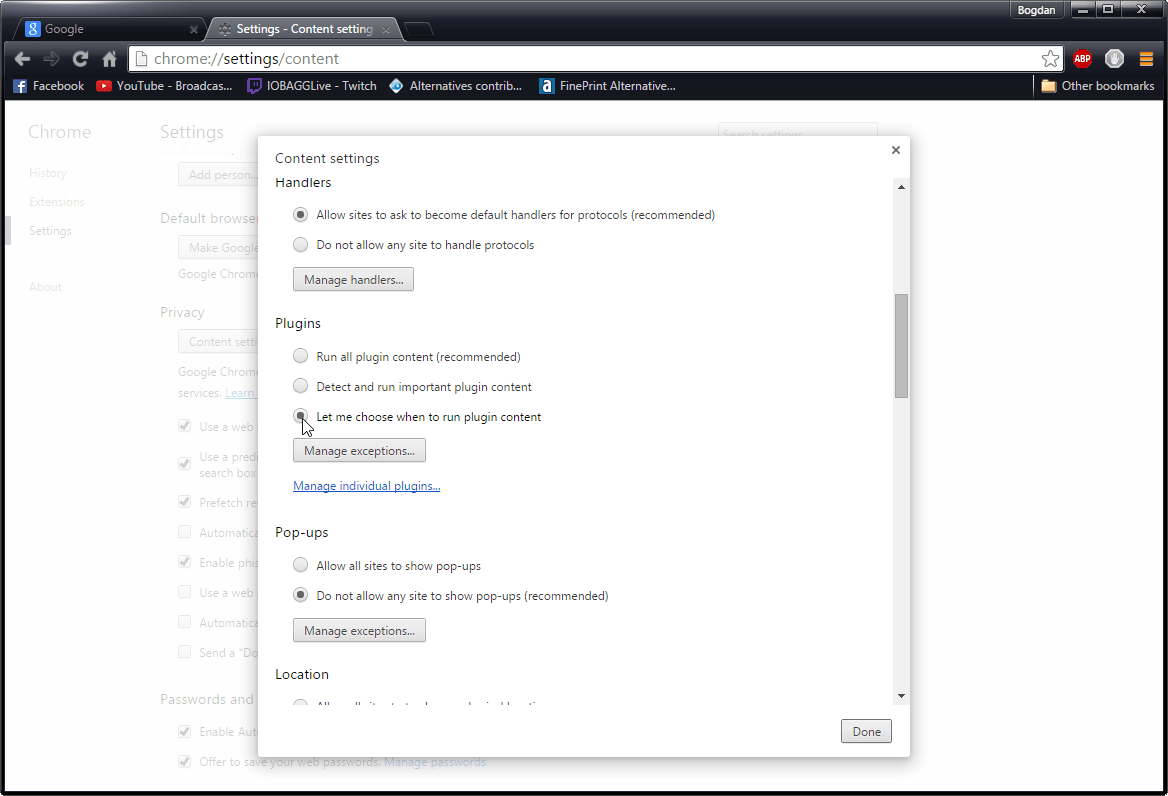Viewport: 1168px width, 796px height.
Task: Select Allow sites to ask to become default handlers
Action: (300, 214)
